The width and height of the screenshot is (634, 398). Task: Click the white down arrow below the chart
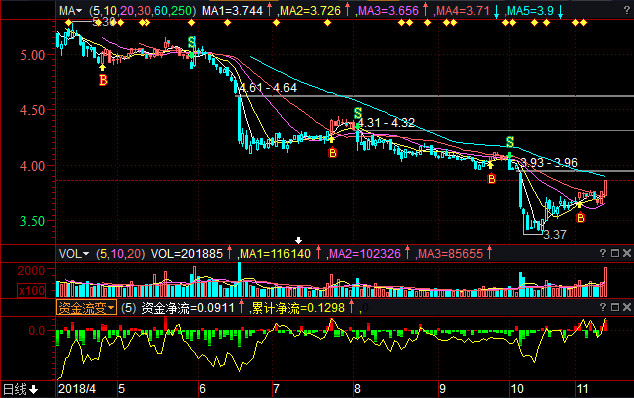click(x=298, y=240)
